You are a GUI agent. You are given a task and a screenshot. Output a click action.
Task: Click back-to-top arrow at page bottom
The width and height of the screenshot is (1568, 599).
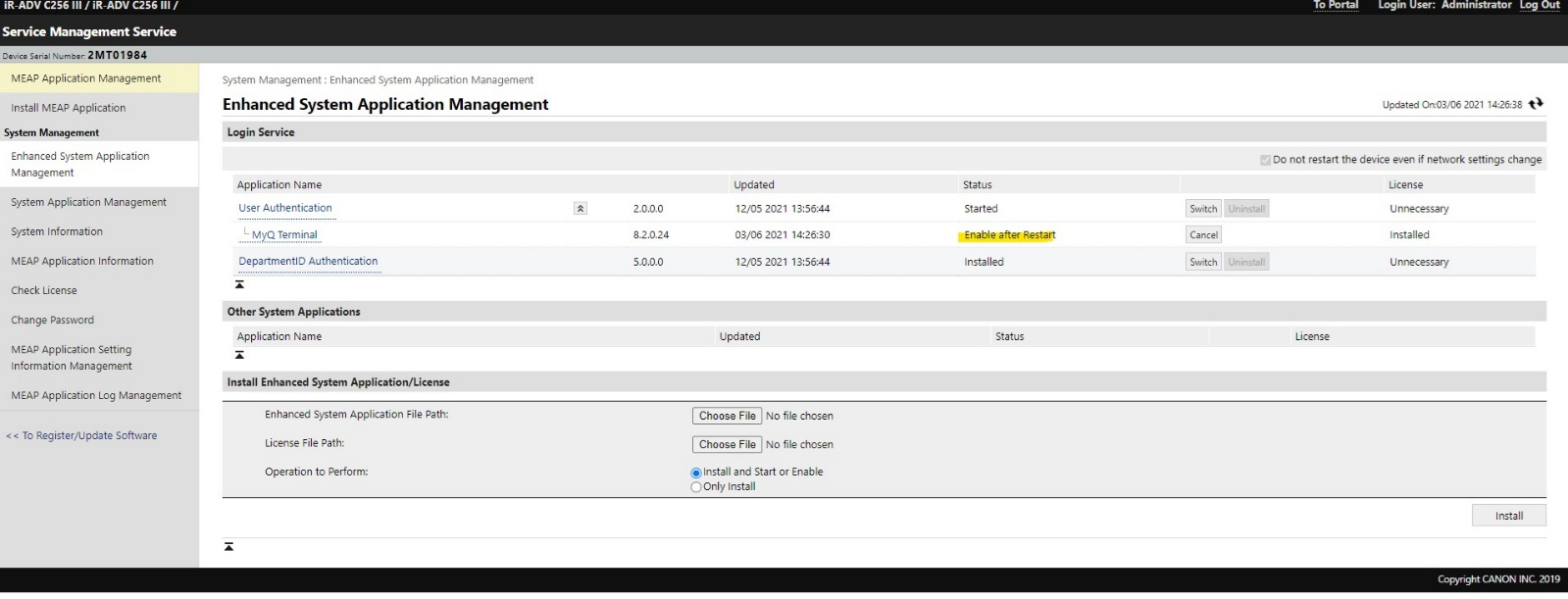point(228,547)
